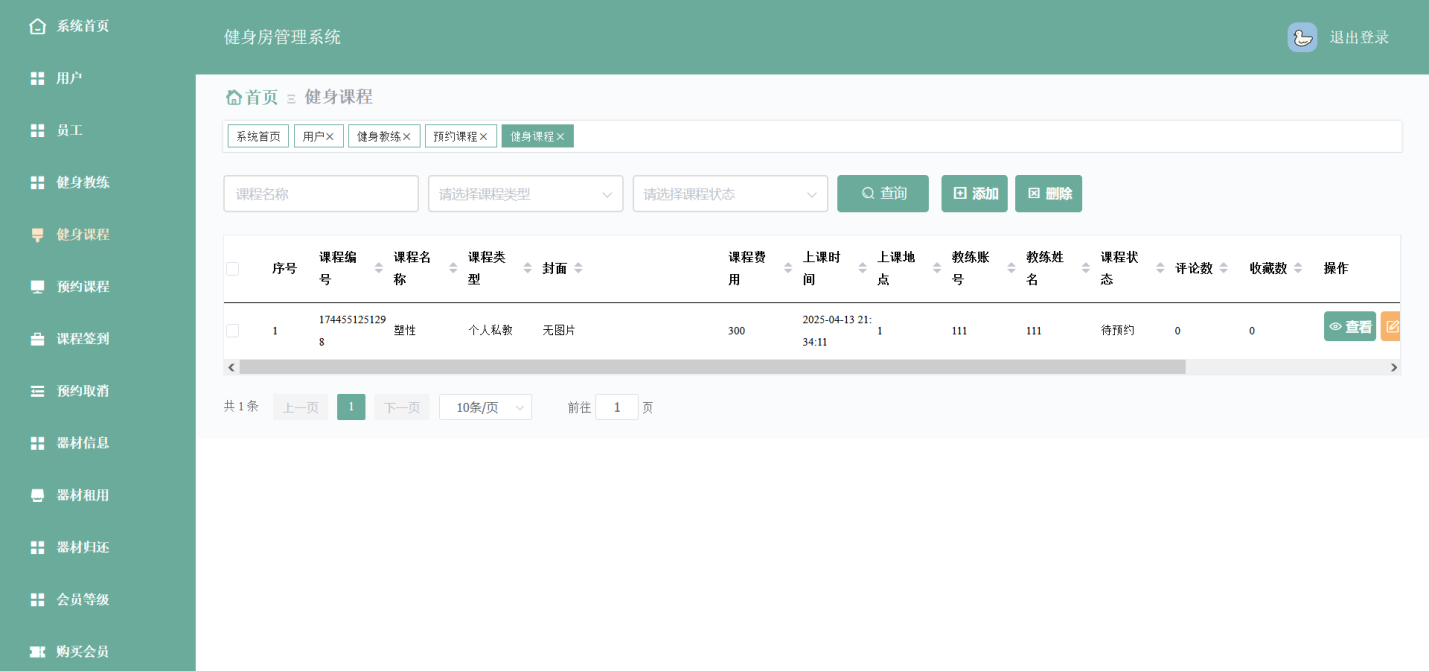Click the 健身课程 trophy icon in sidebar
1429x671 pixels.
(x=37, y=235)
